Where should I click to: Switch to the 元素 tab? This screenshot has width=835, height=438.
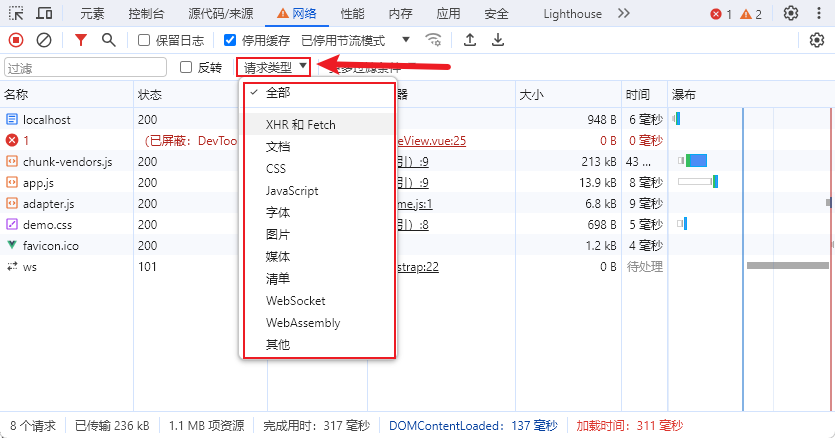(92, 14)
